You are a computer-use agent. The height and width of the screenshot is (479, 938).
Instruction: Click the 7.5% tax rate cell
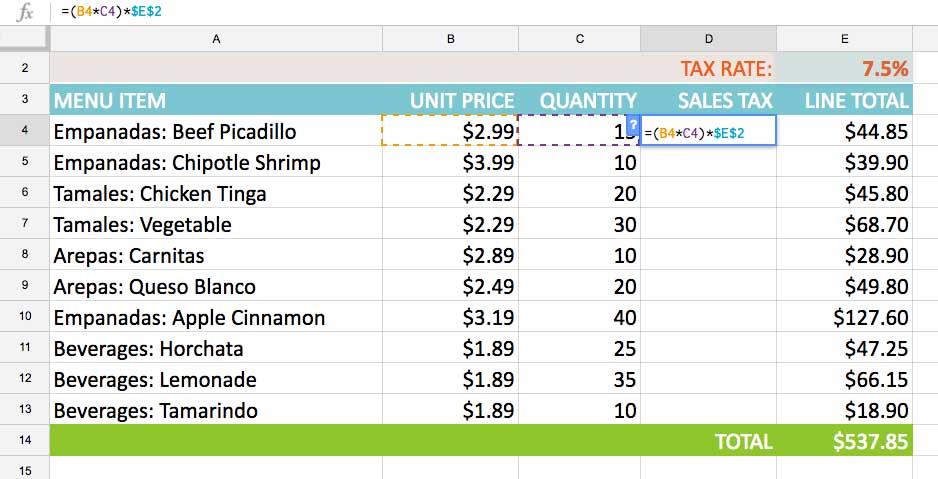click(844, 68)
